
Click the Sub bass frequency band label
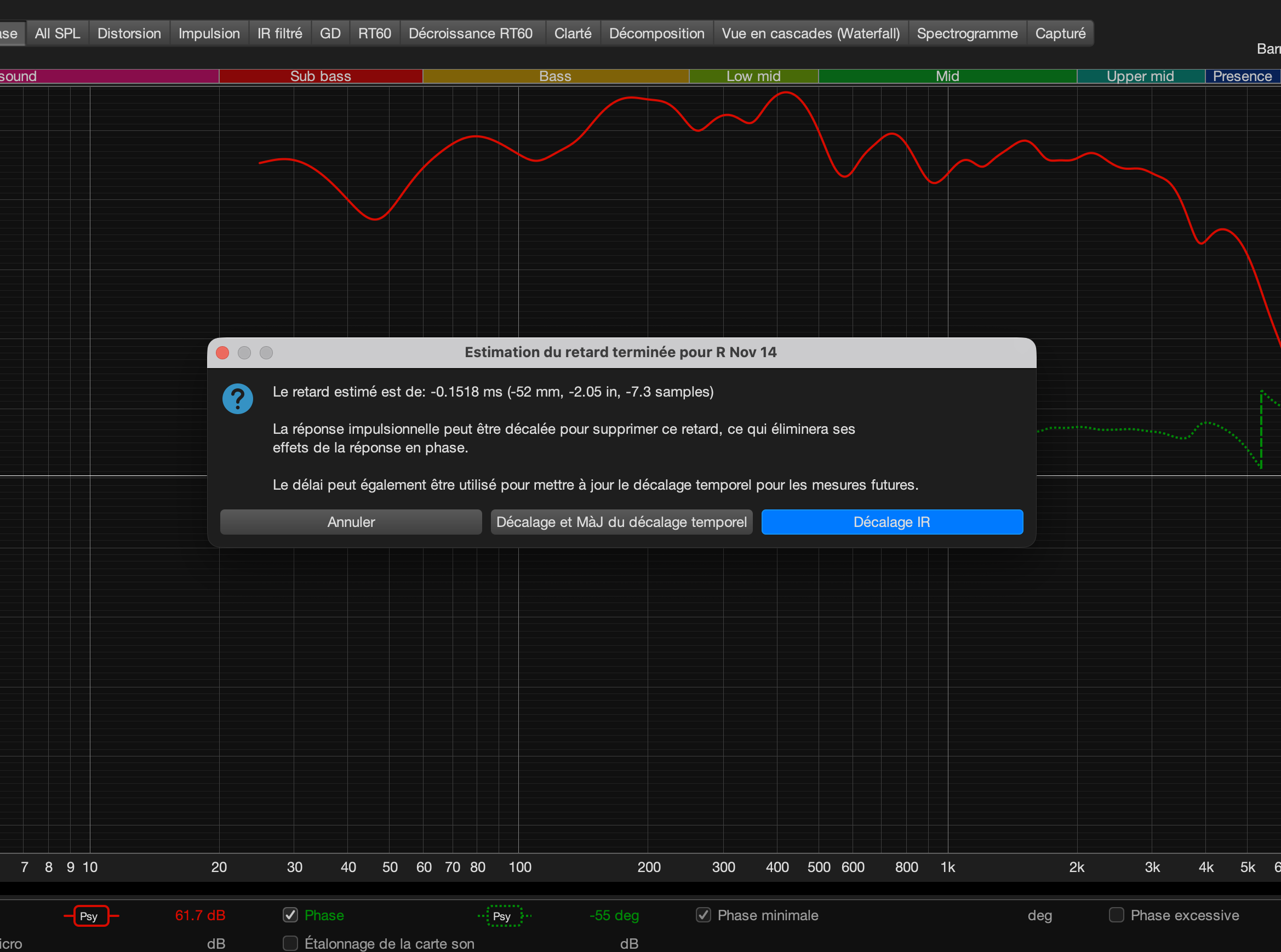[x=321, y=76]
